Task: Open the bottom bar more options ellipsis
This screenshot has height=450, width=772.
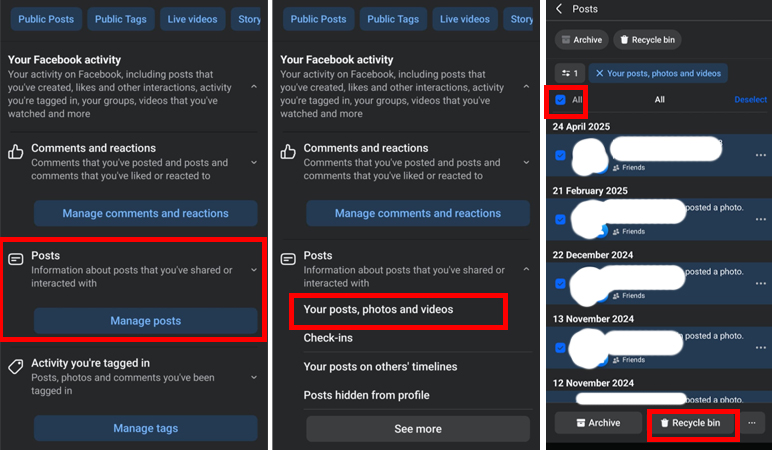Action: pos(752,423)
